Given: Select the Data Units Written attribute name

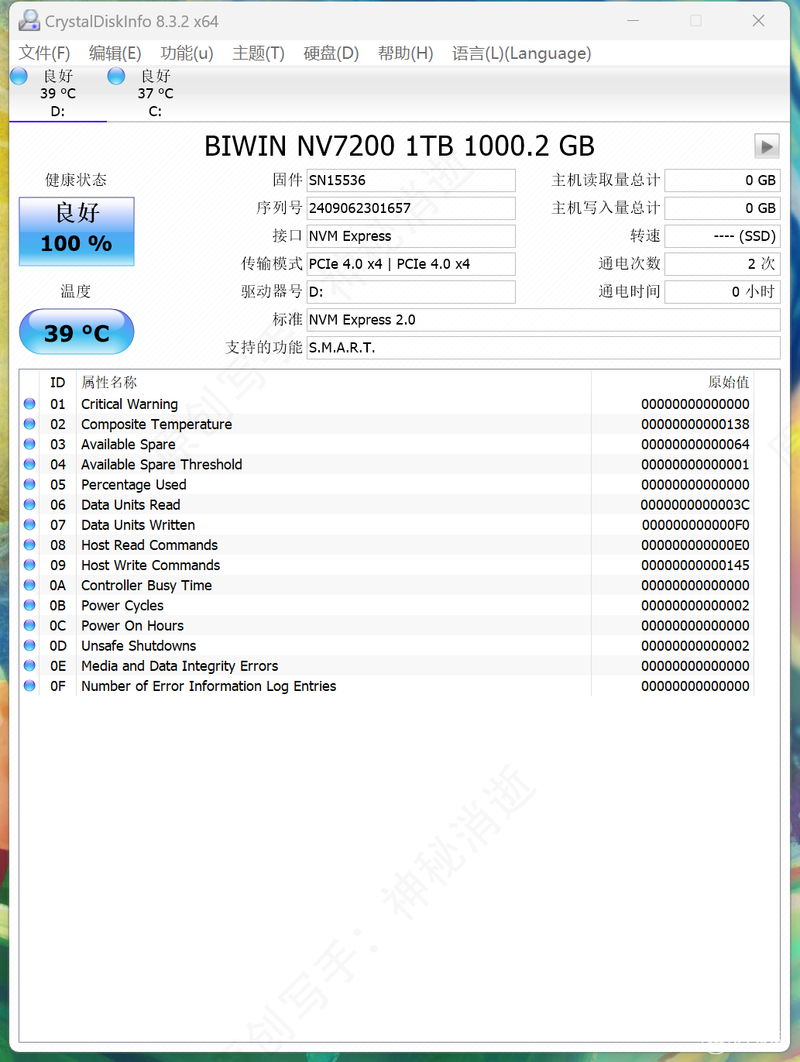Looking at the screenshot, I should click(x=138, y=525).
